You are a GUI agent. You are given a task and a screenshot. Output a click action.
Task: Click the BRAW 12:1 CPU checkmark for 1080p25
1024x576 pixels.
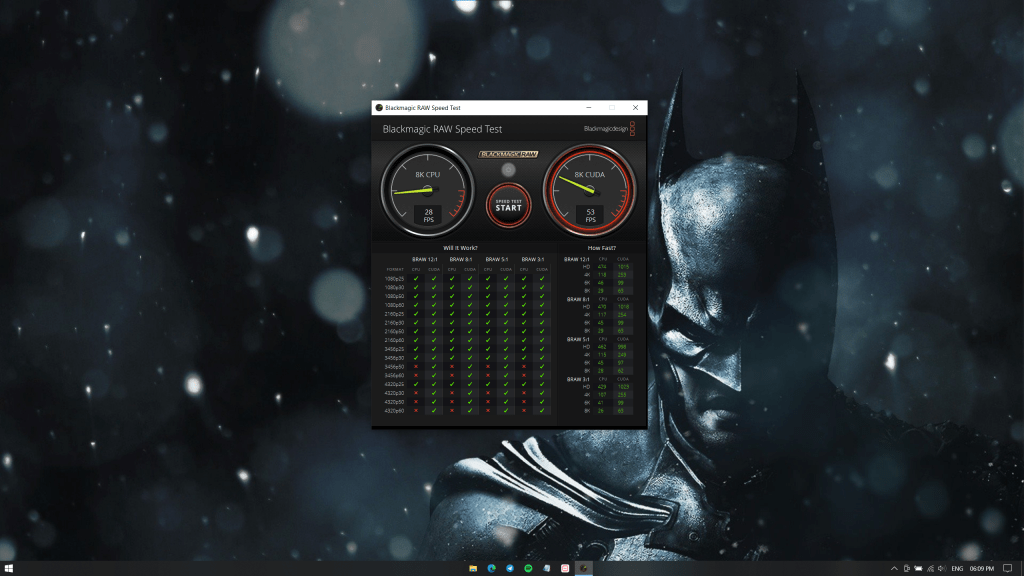click(416, 278)
